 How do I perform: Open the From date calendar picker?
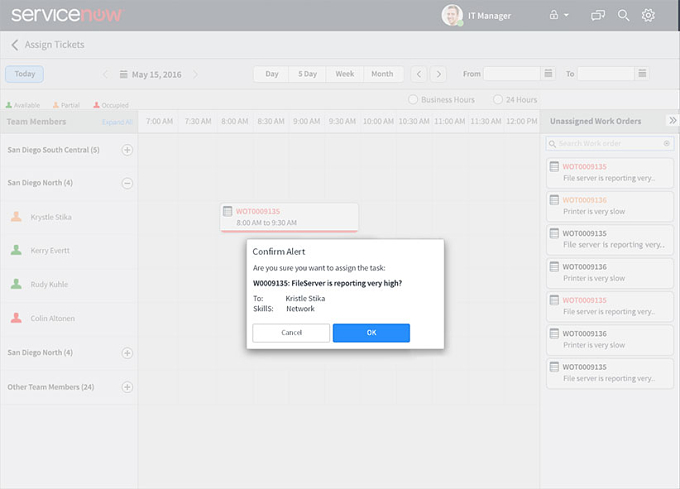[548, 74]
